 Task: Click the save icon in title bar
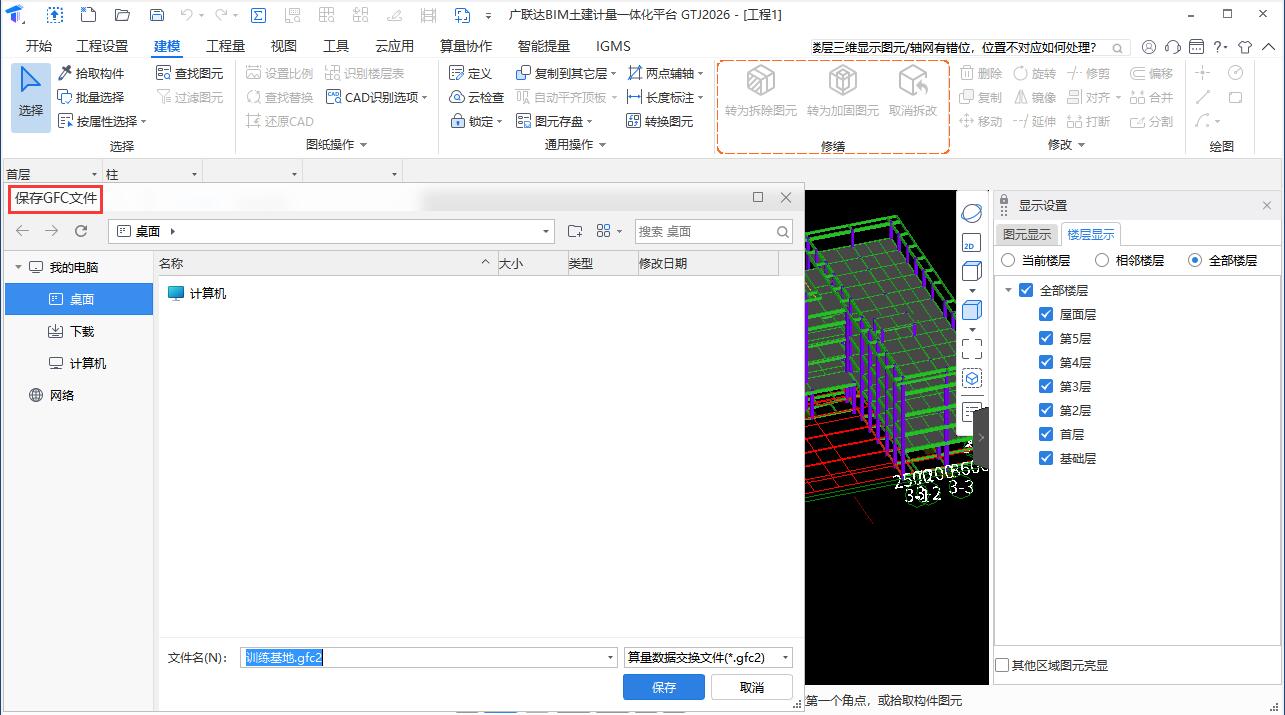point(156,15)
